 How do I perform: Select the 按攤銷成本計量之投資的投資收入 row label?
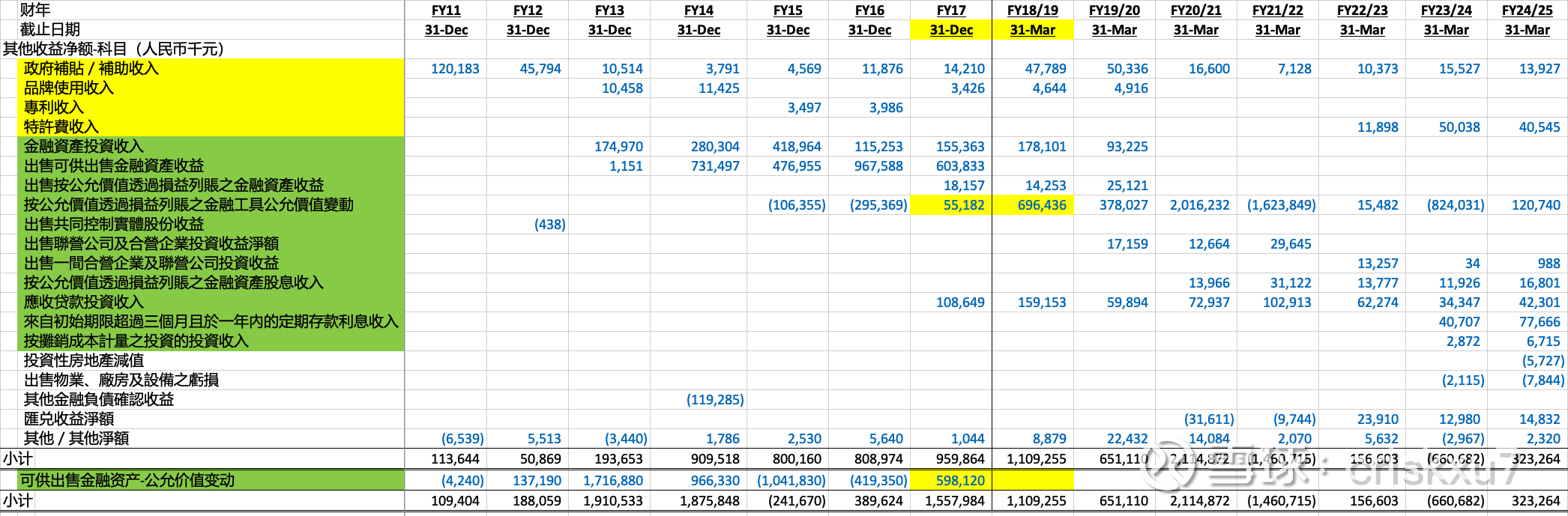coord(136,341)
